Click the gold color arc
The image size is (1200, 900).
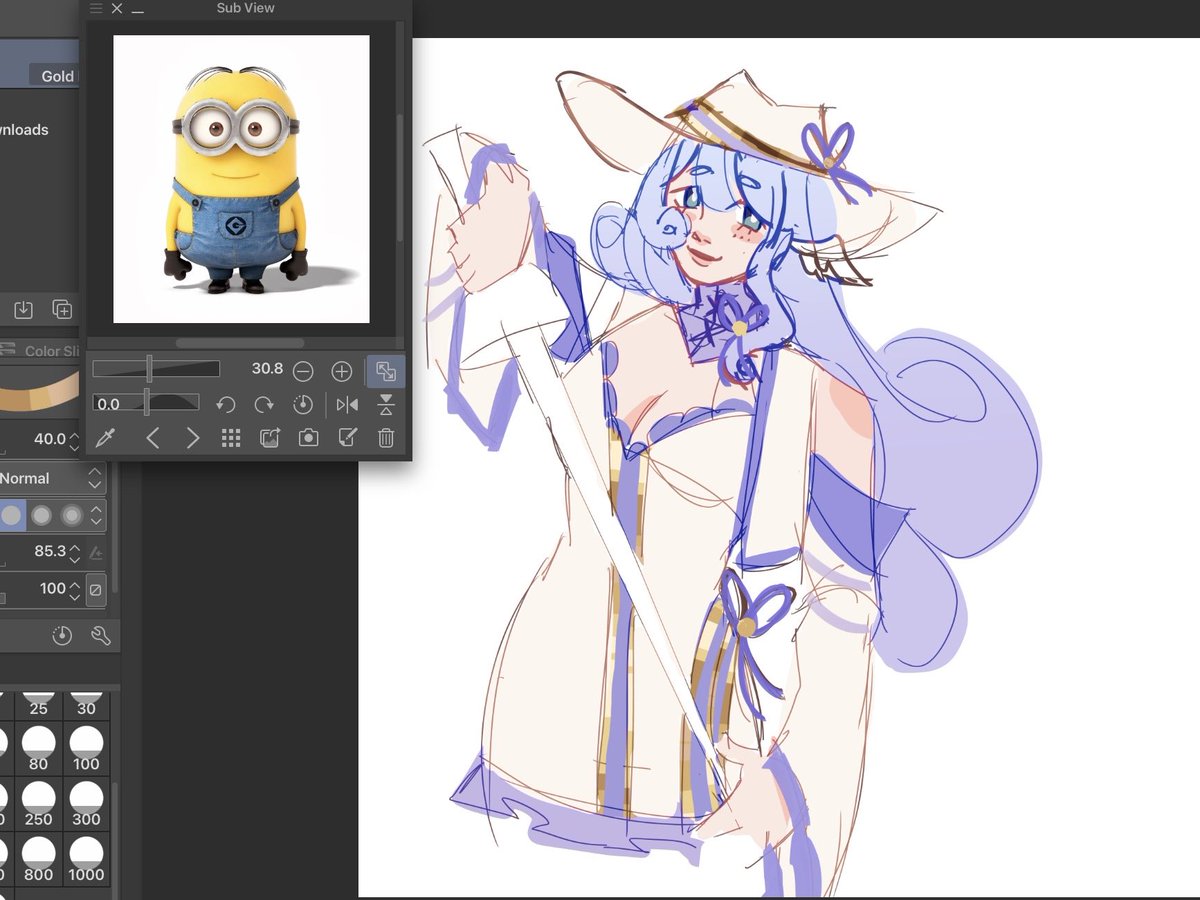click(x=40, y=392)
